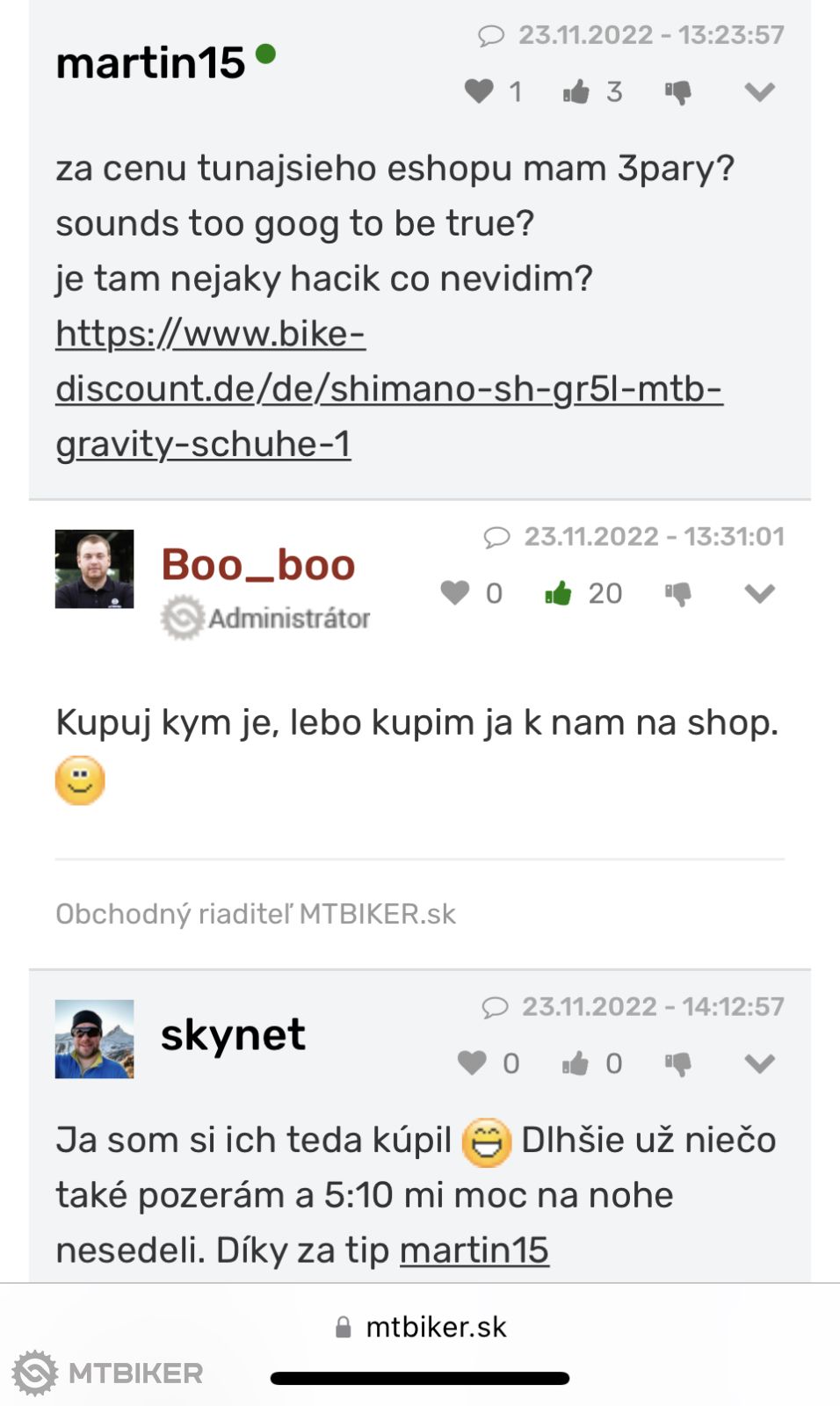
Task: Expand options chevron on martin15's post
Action: click(x=759, y=91)
